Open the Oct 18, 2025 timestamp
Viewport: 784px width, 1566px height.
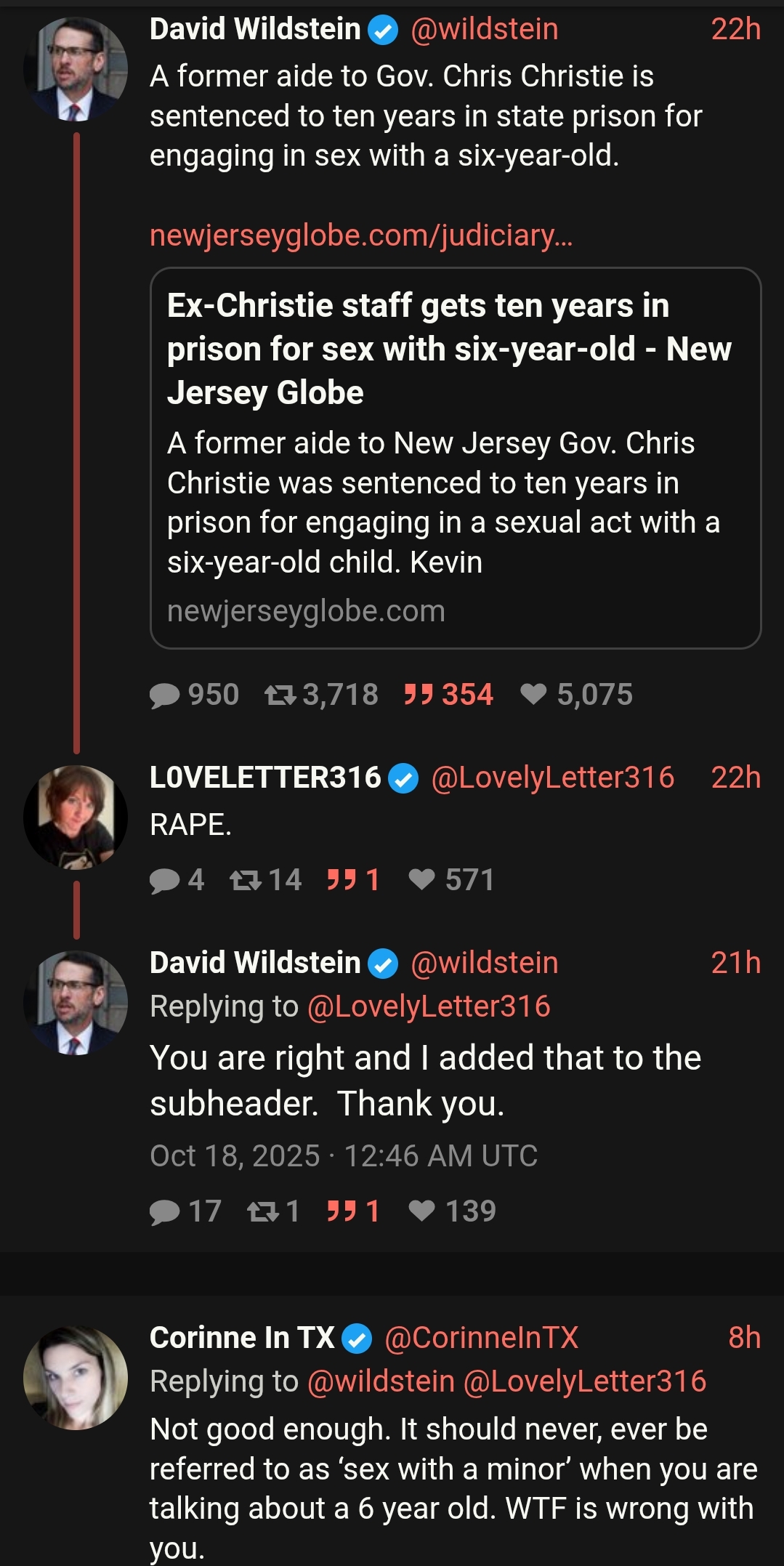(344, 1156)
